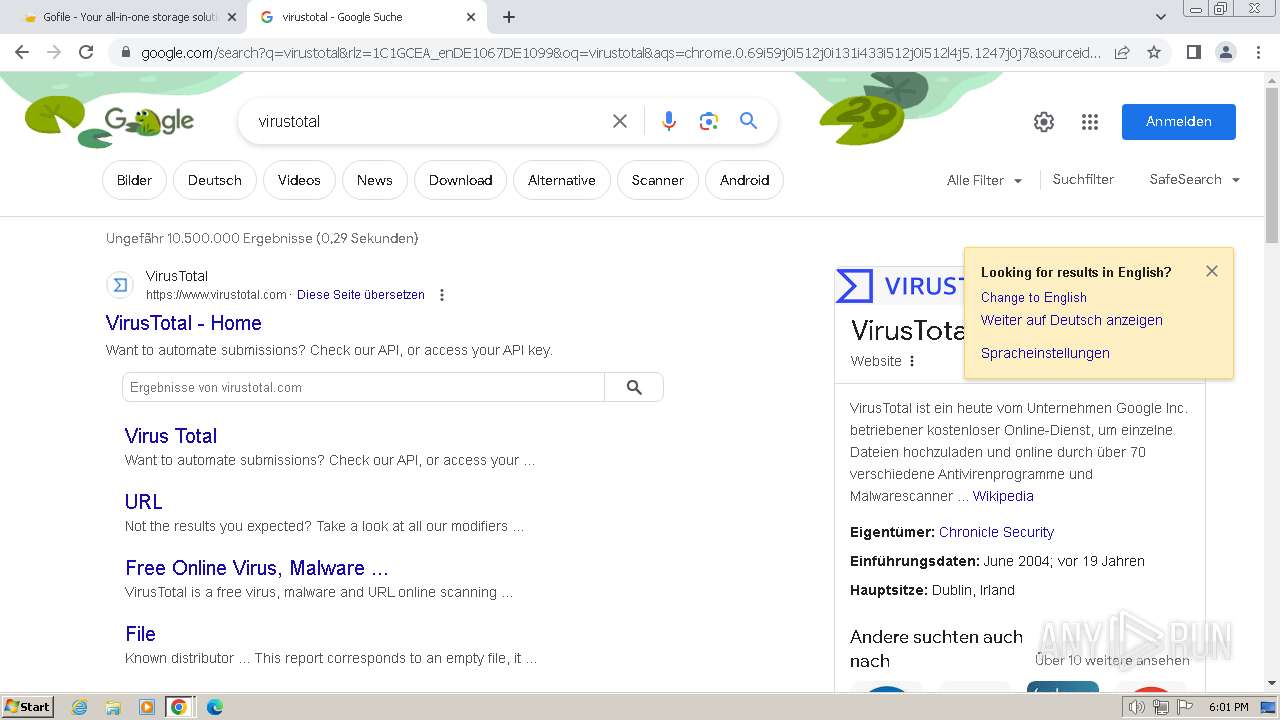Click Weiter auf Deutsch anzeigen
Image resolution: width=1280 pixels, height=720 pixels.
coord(1072,320)
